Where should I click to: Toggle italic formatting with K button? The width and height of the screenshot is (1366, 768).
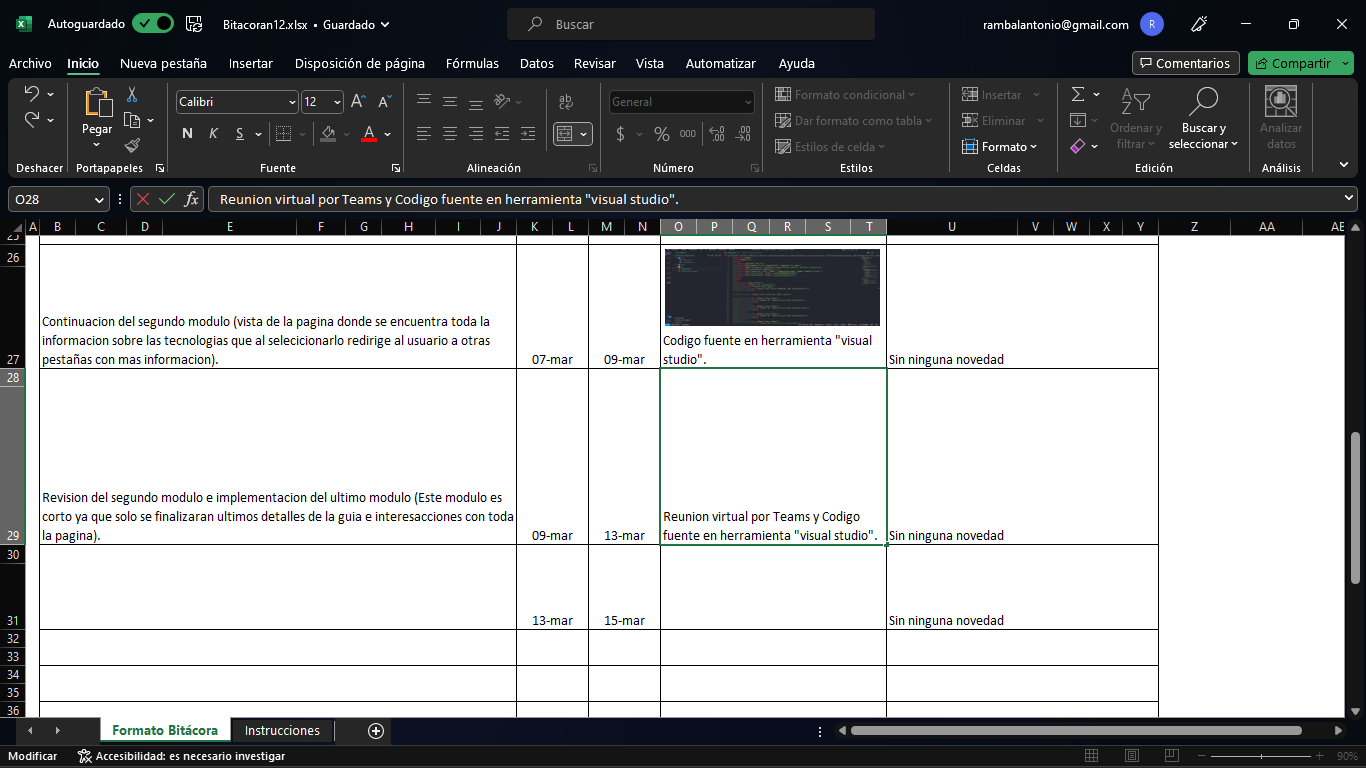click(x=213, y=134)
